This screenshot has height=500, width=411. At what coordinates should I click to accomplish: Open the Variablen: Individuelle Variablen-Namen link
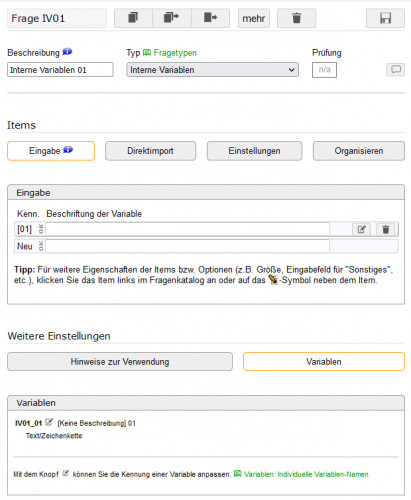[301, 474]
